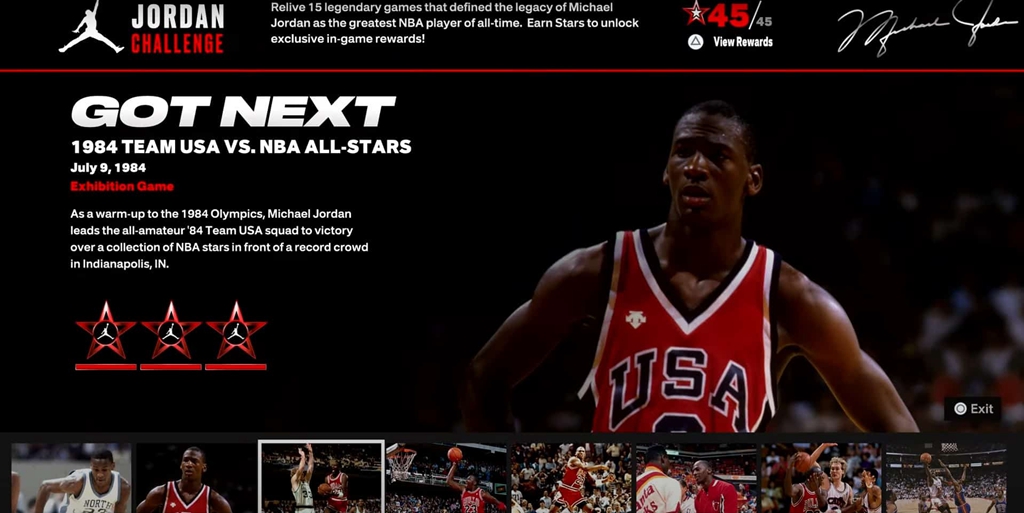Viewport: 1024px width, 513px height.
Task: Select the thumbnail with the Hawks player
Action: (x=696, y=478)
